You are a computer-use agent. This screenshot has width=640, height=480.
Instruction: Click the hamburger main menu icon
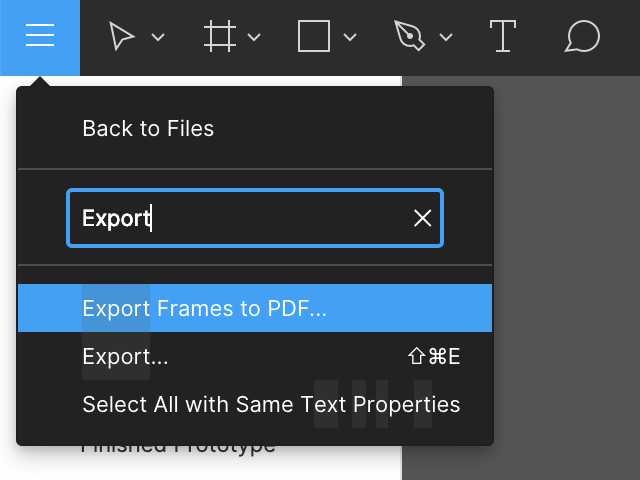[x=40, y=37]
